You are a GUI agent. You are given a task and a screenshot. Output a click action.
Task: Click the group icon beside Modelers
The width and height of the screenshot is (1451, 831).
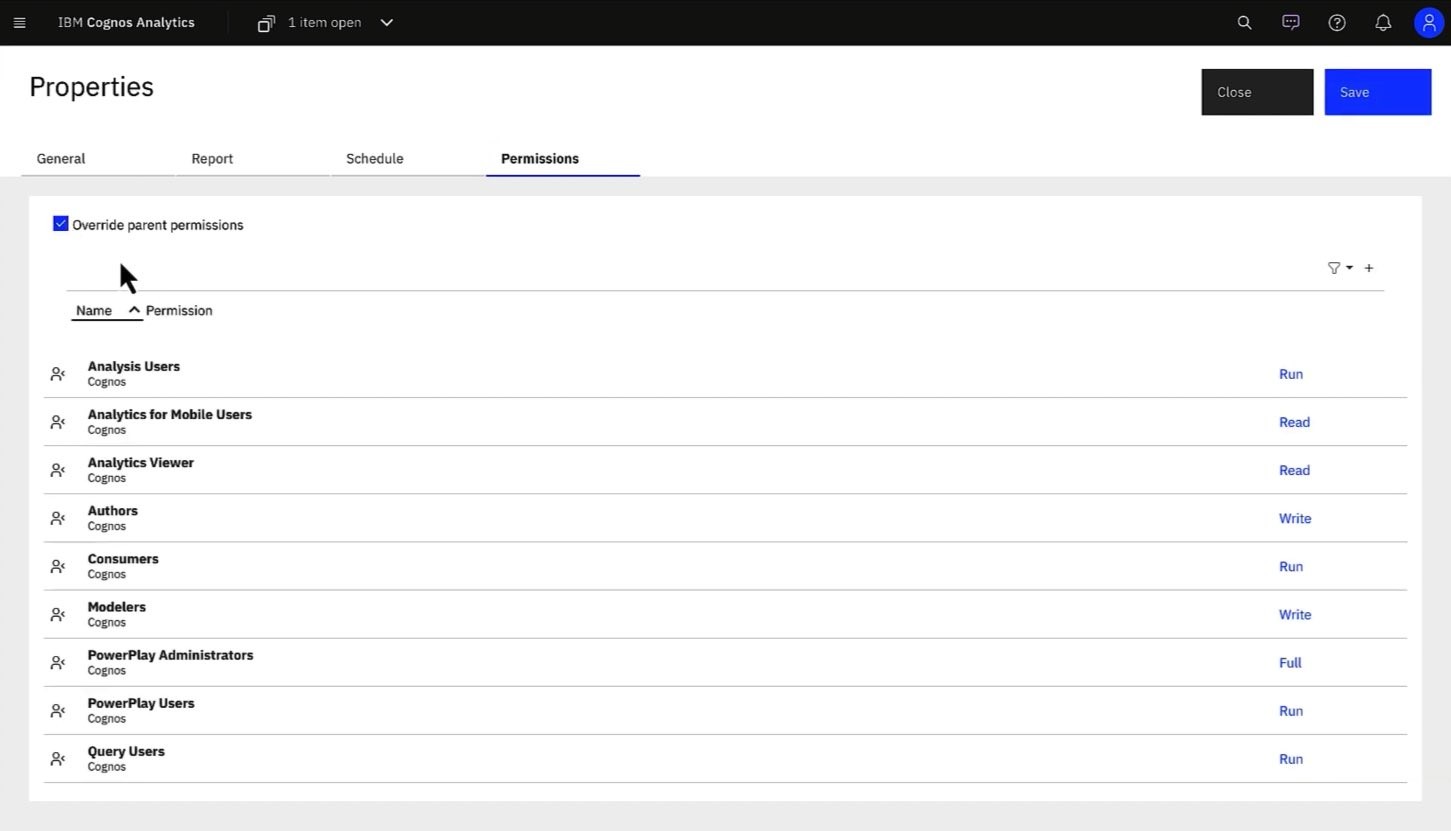click(58, 614)
